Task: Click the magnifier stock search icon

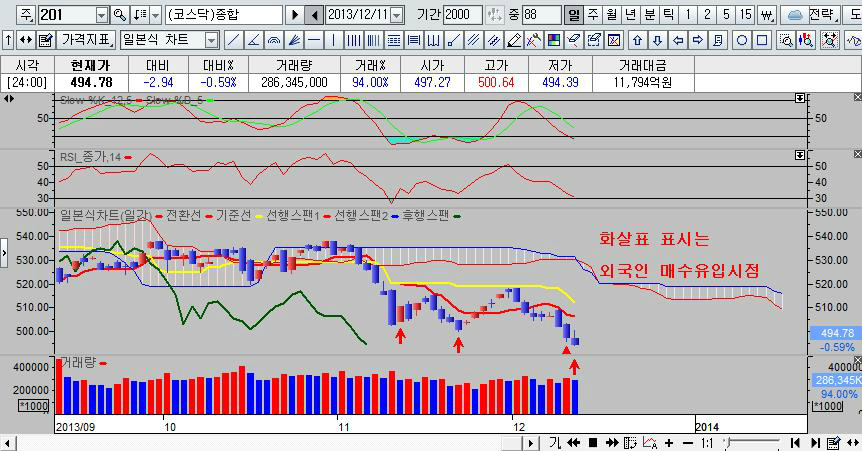Action: pyautogui.click(x=120, y=15)
